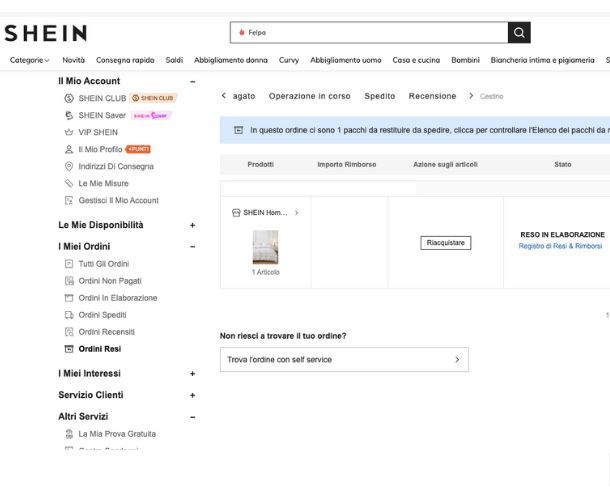Screen dimensions: 610x500
Task: Open Tutti Gli Ordini
Action: 104,264
